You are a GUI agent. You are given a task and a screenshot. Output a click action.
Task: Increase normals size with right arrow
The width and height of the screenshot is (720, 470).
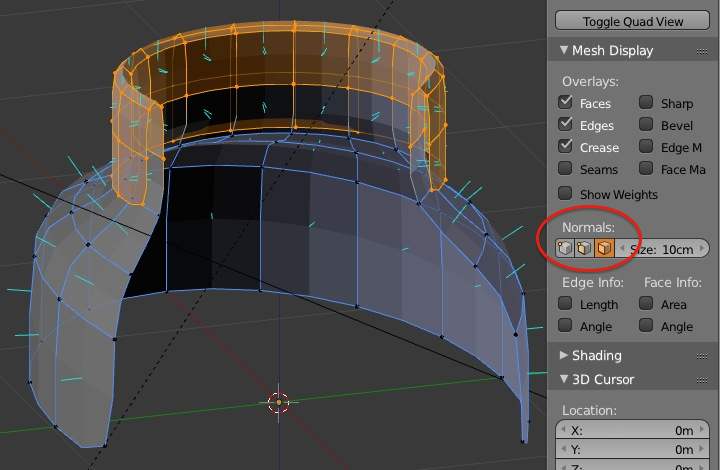click(702, 249)
